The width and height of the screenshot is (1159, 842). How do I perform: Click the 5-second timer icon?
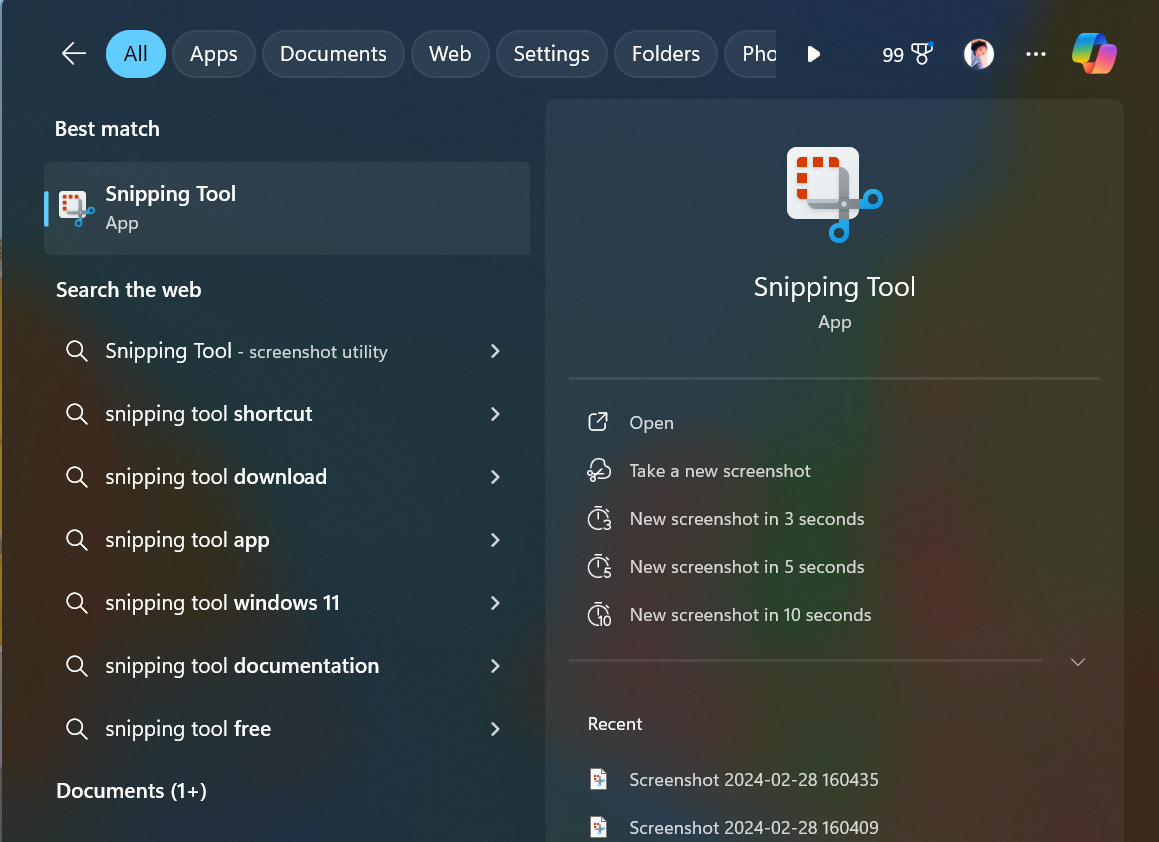point(599,566)
